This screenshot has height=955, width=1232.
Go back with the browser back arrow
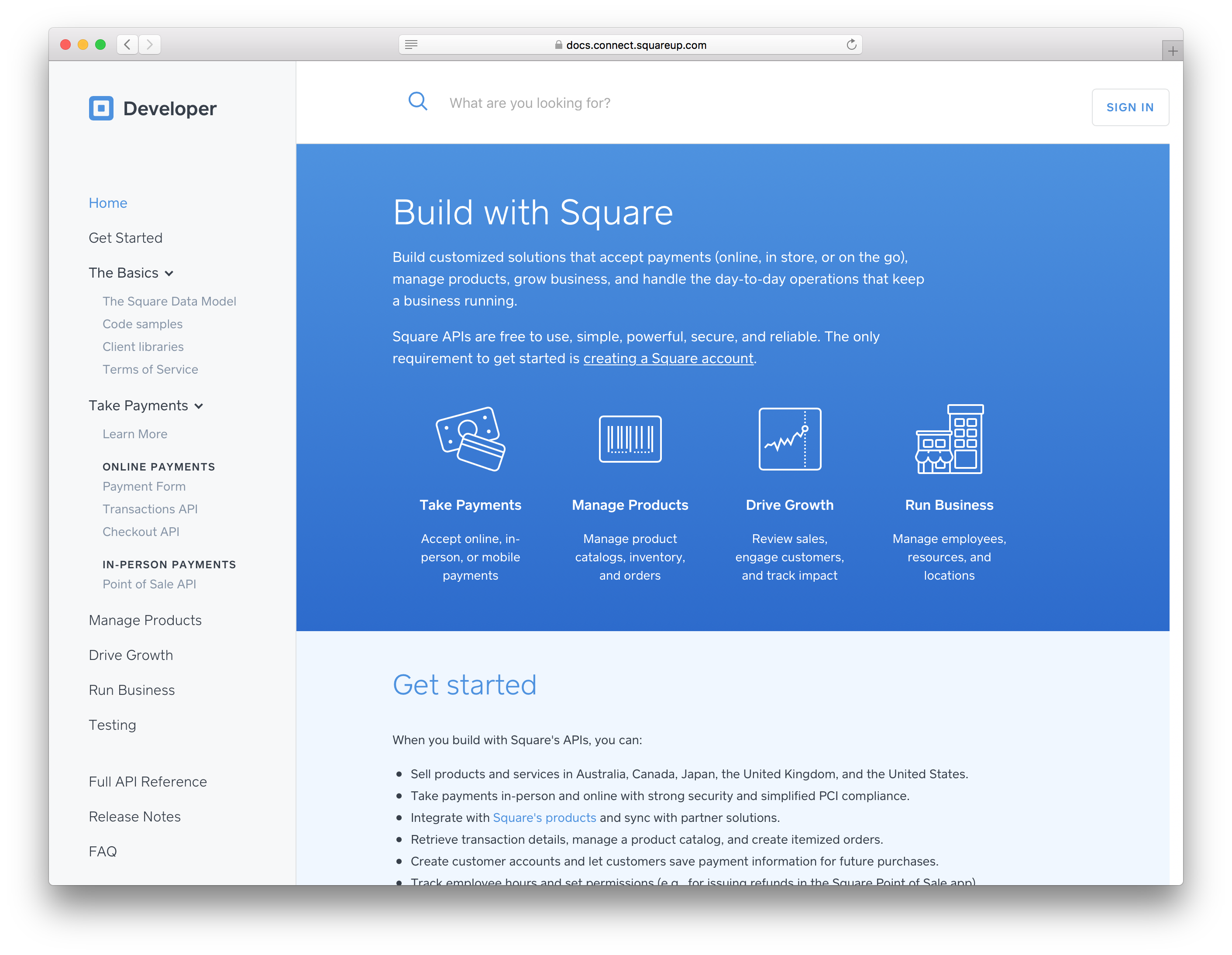(127, 45)
